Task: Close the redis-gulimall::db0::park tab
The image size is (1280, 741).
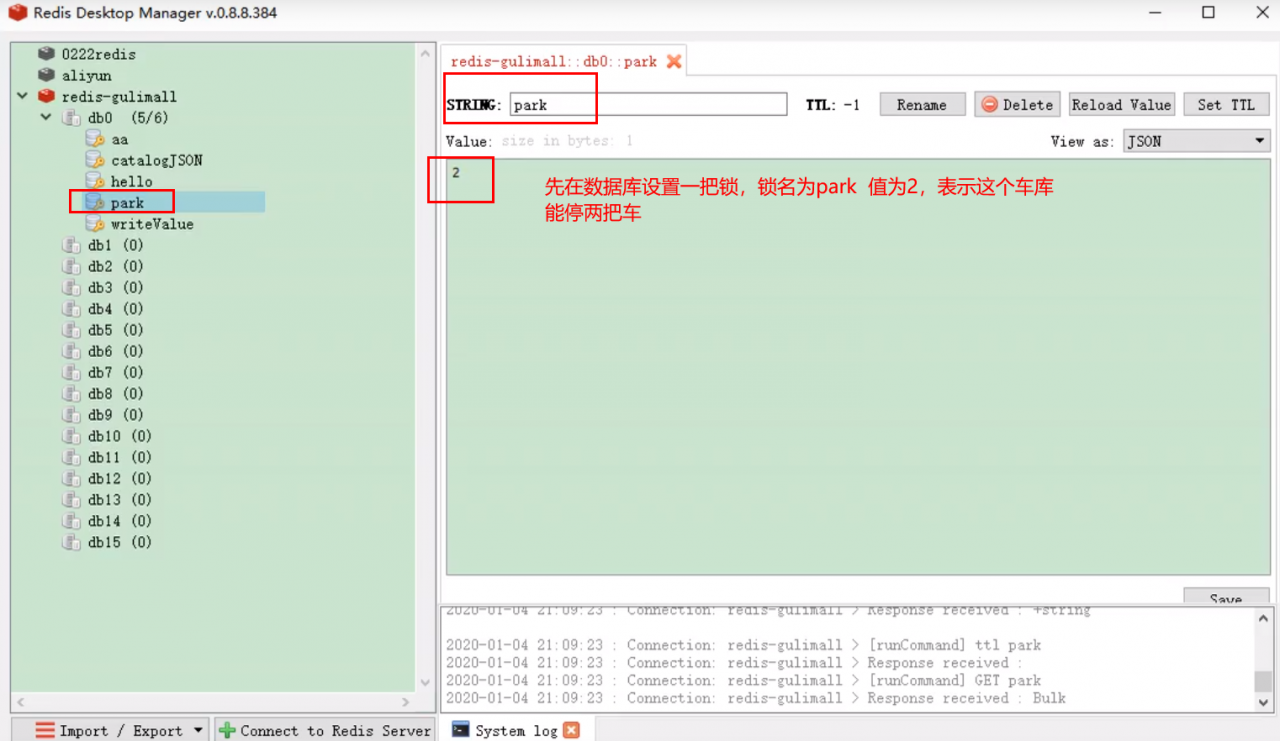Action: [x=674, y=61]
